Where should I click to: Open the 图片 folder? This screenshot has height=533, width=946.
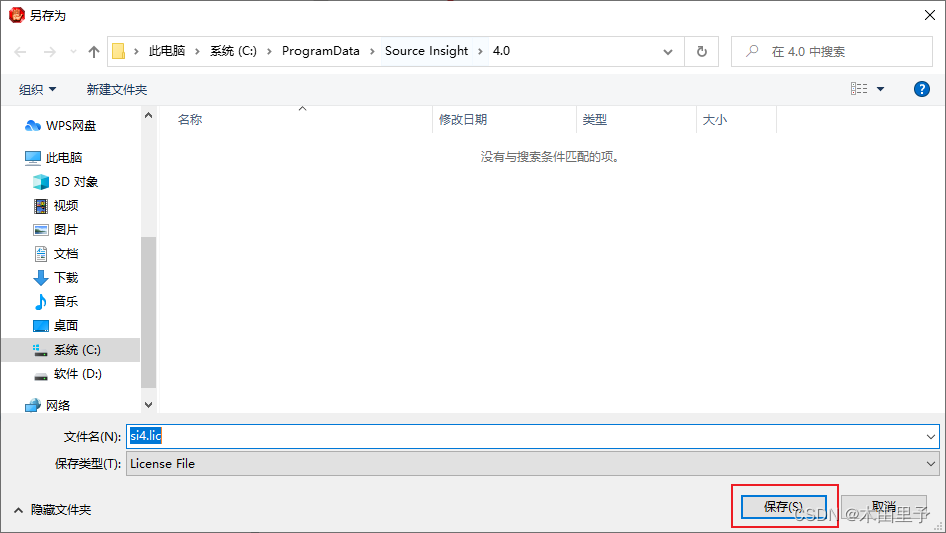56,230
